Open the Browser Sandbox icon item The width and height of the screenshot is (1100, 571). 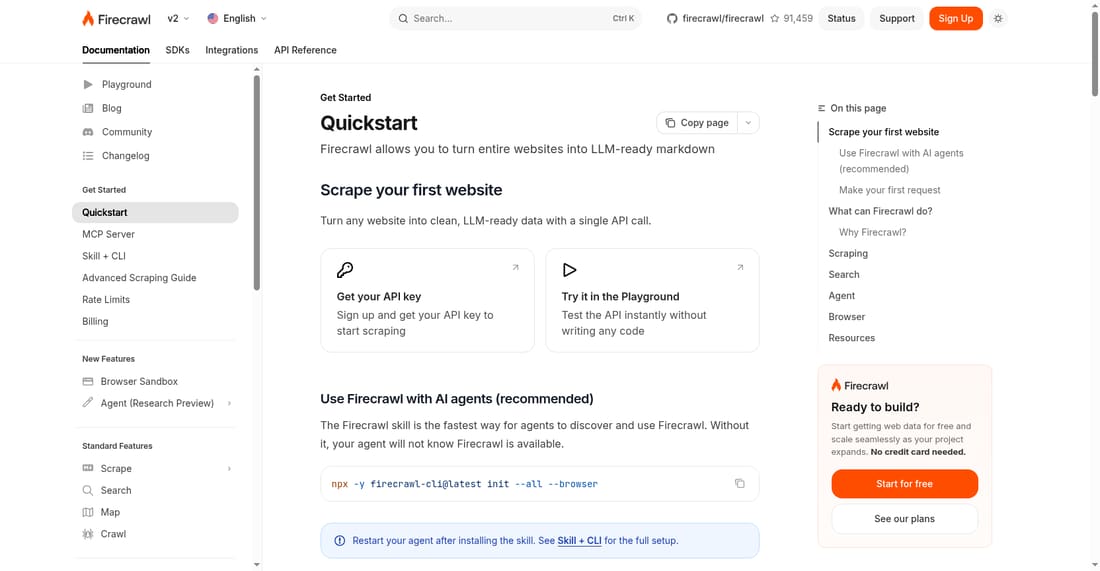pos(88,382)
